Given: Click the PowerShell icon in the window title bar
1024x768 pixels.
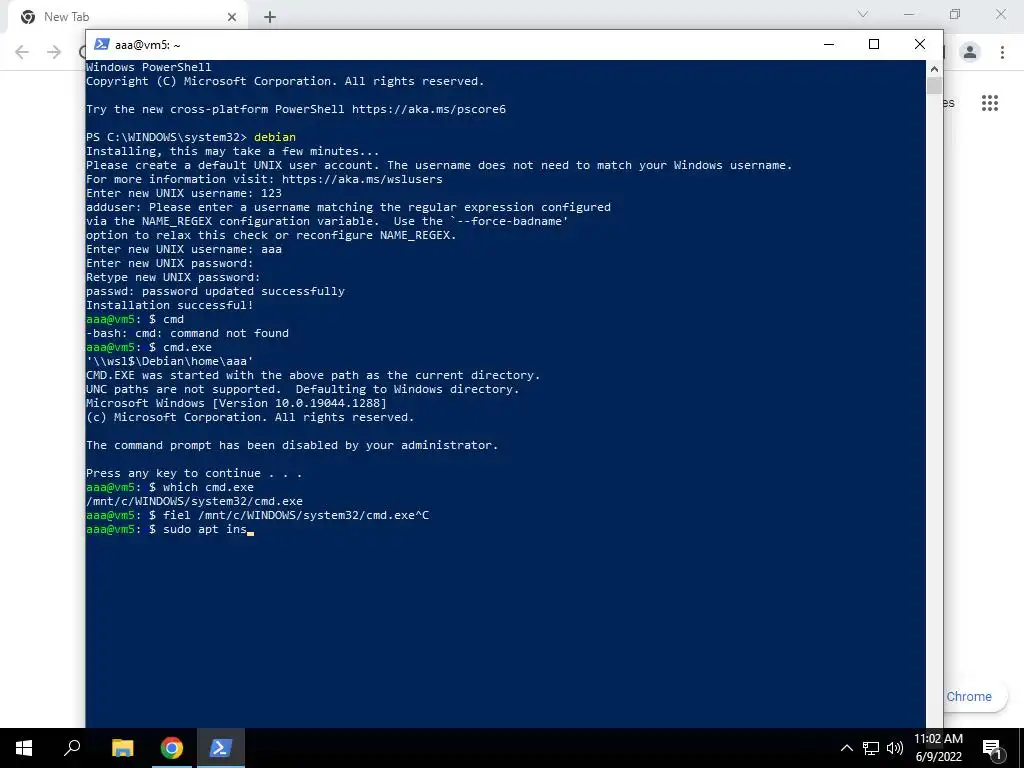Looking at the screenshot, I should tap(101, 44).
